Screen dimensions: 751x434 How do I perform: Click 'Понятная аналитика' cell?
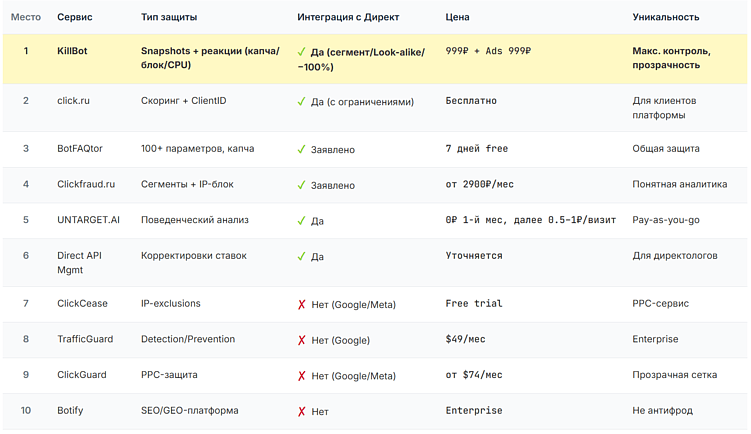click(680, 184)
